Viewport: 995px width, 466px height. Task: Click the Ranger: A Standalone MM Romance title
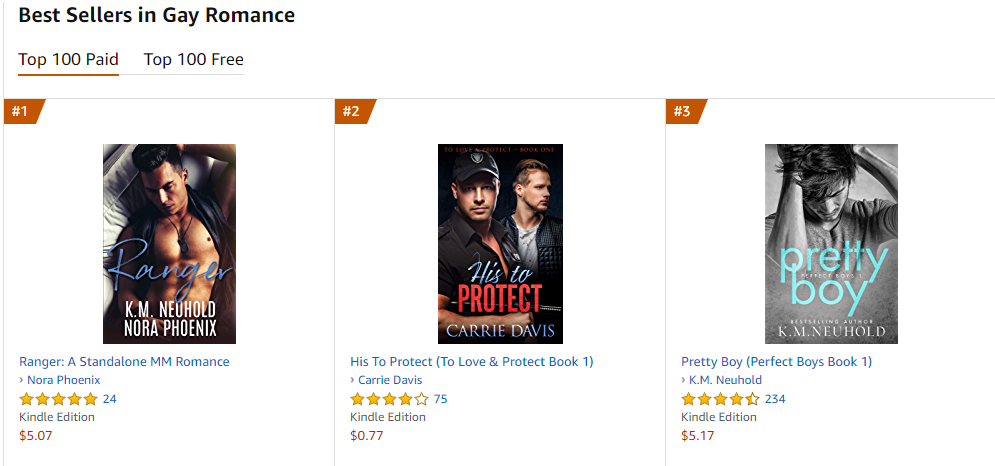coord(124,362)
